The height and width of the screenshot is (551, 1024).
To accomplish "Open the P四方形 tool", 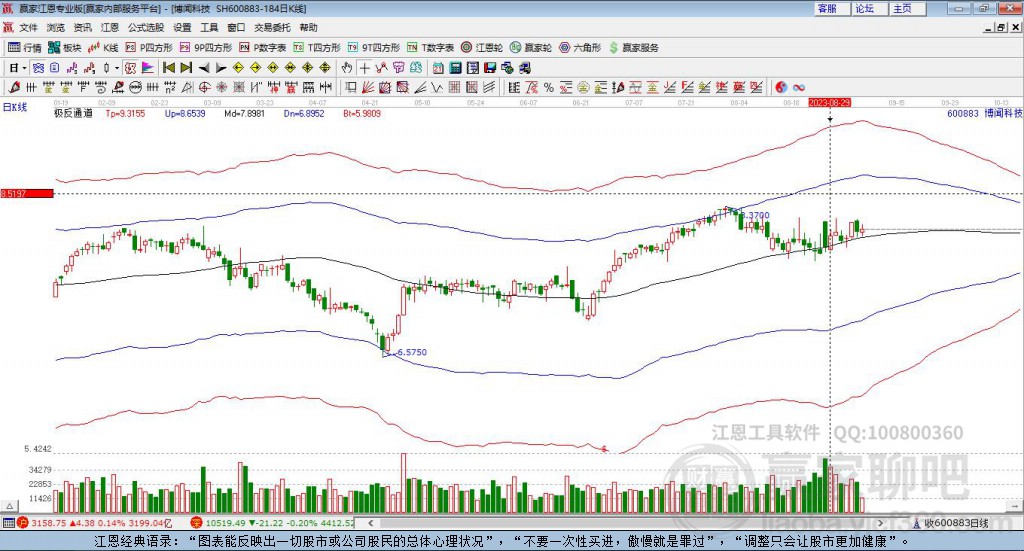I will 149,48.
